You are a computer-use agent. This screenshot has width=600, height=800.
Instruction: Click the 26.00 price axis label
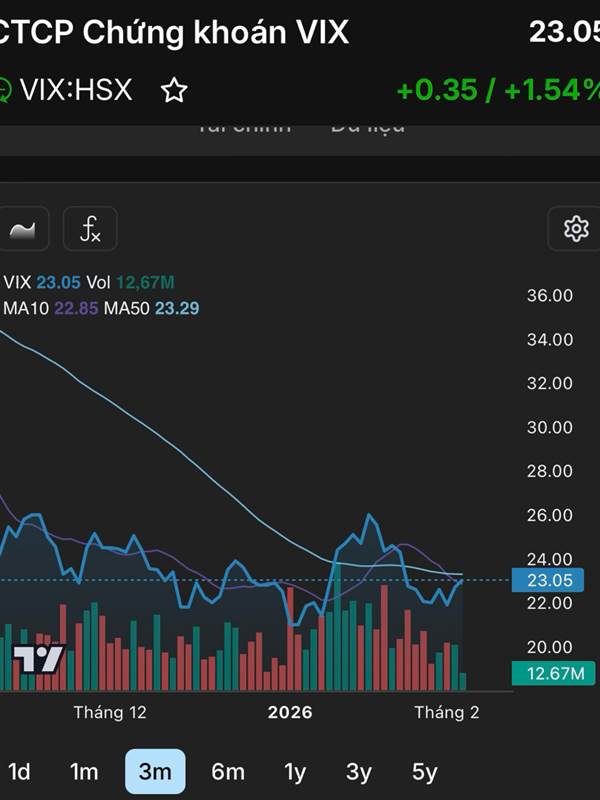549,515
